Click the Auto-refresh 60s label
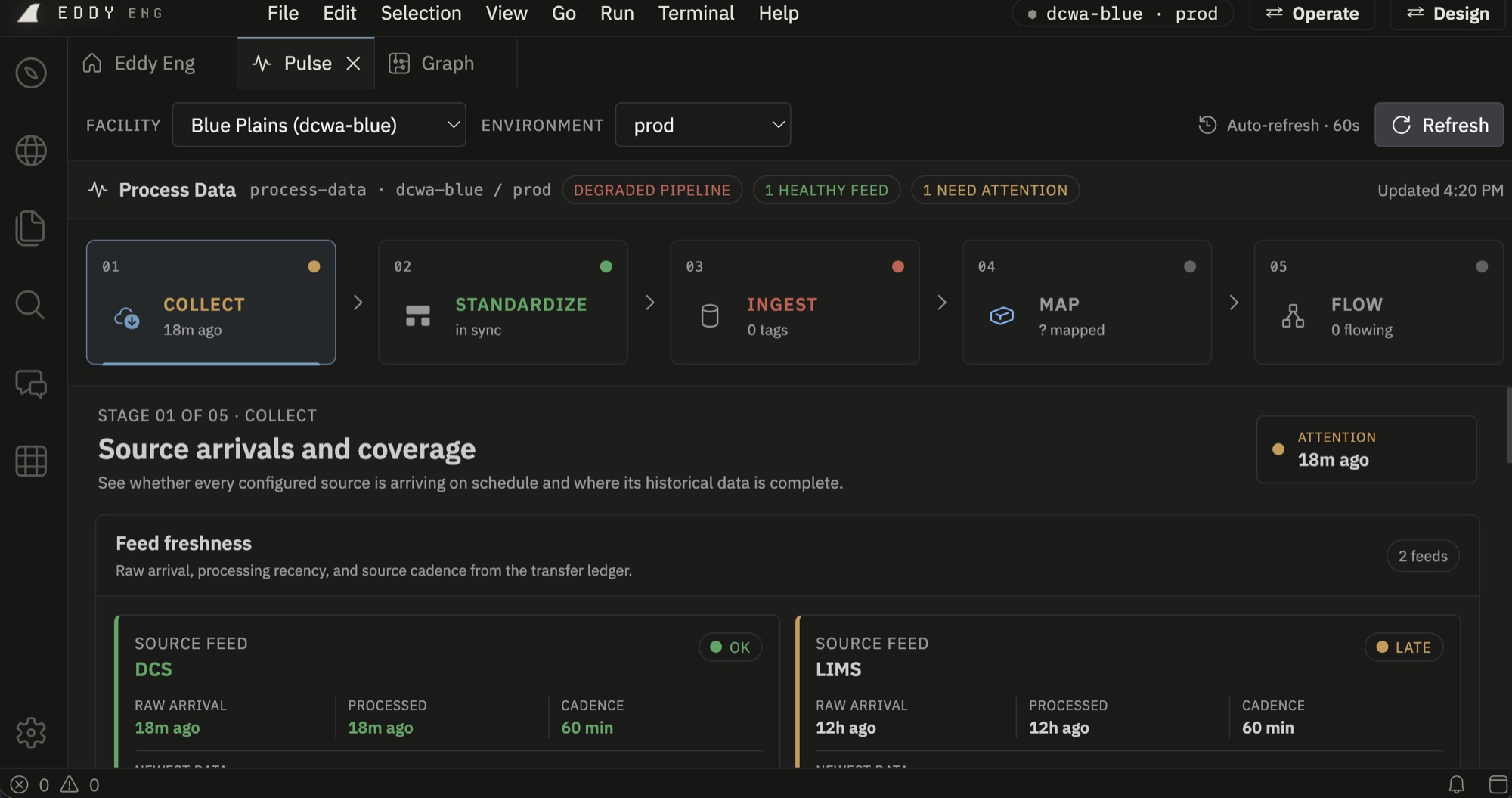The height and width of the screenshot is (798, 1512). tap(1293, 125)
